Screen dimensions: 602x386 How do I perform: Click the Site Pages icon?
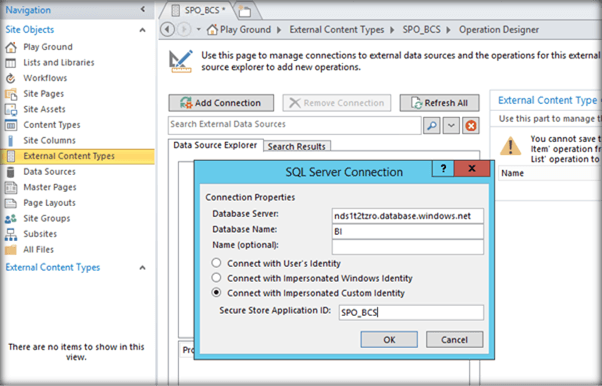coord(11,94)
